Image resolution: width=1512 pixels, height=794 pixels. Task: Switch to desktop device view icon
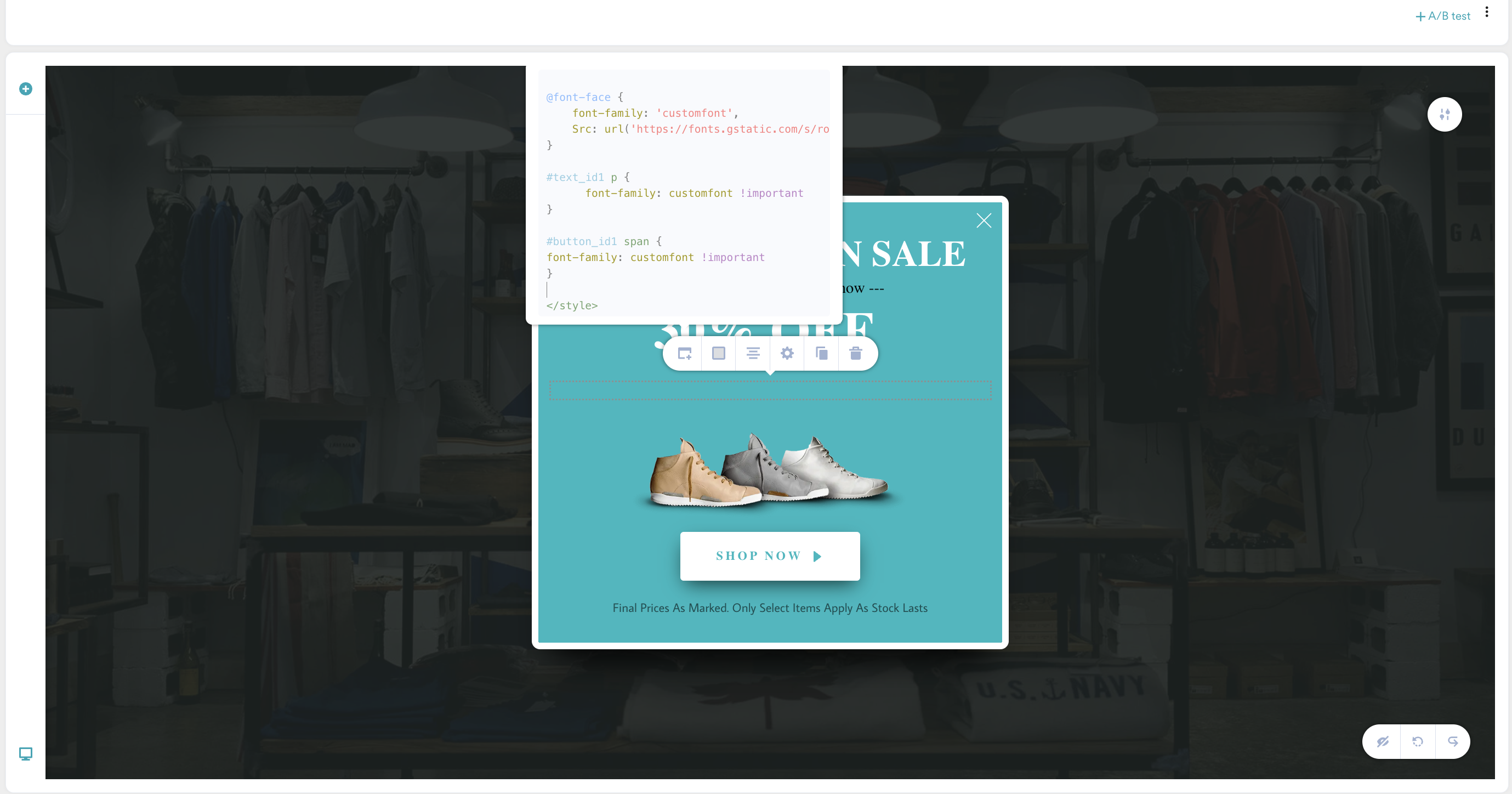(x=25, y=753)
